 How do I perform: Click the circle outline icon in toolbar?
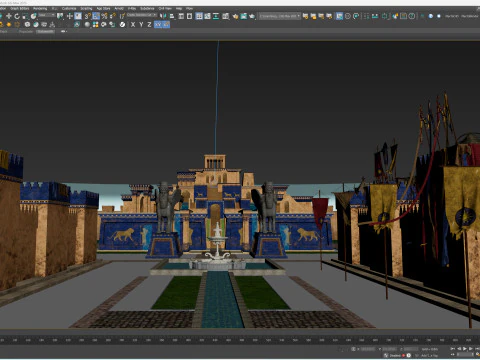point(348,16)
